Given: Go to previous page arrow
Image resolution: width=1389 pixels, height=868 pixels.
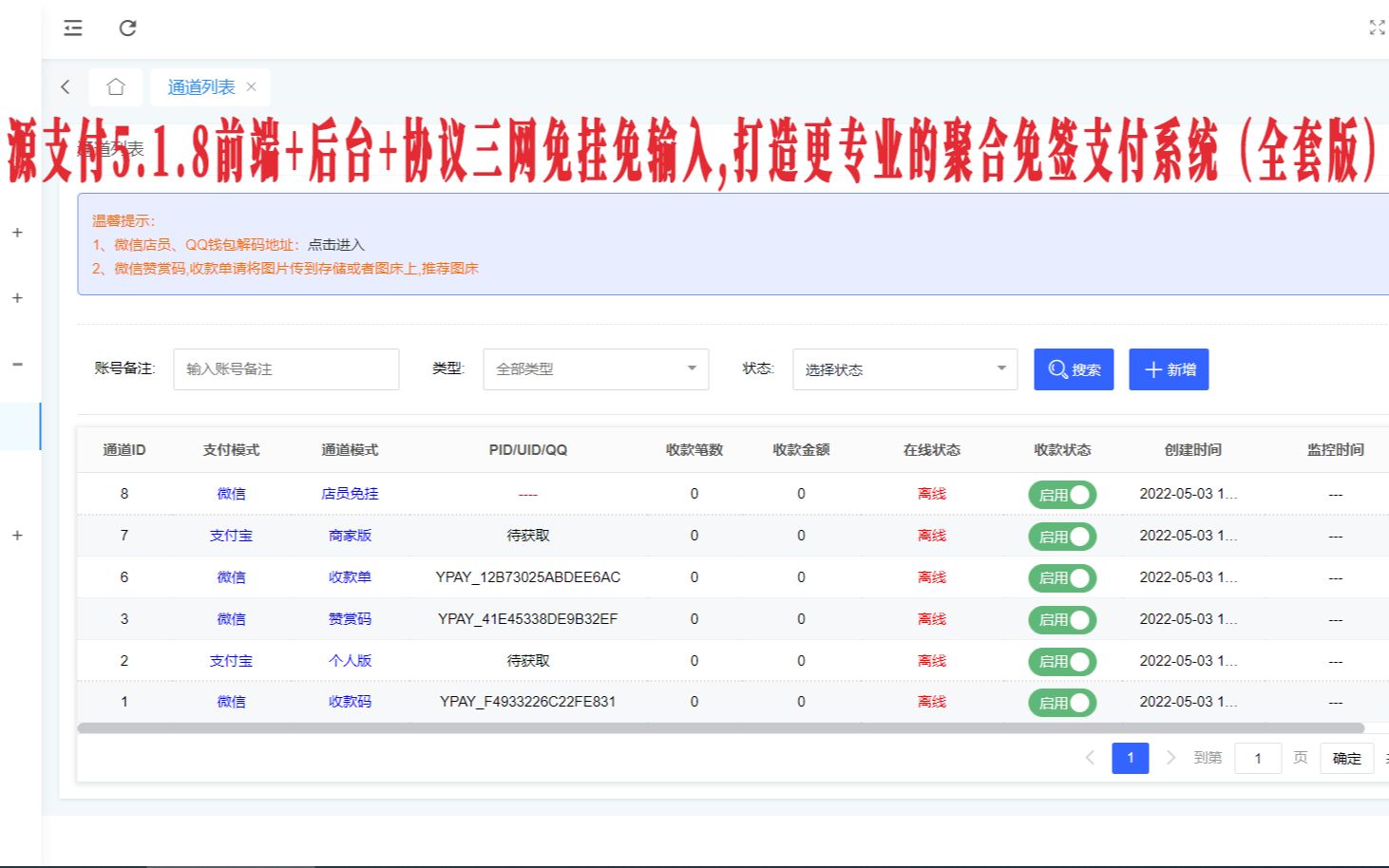Looking at the screenshot, I should coord(1090,758).
